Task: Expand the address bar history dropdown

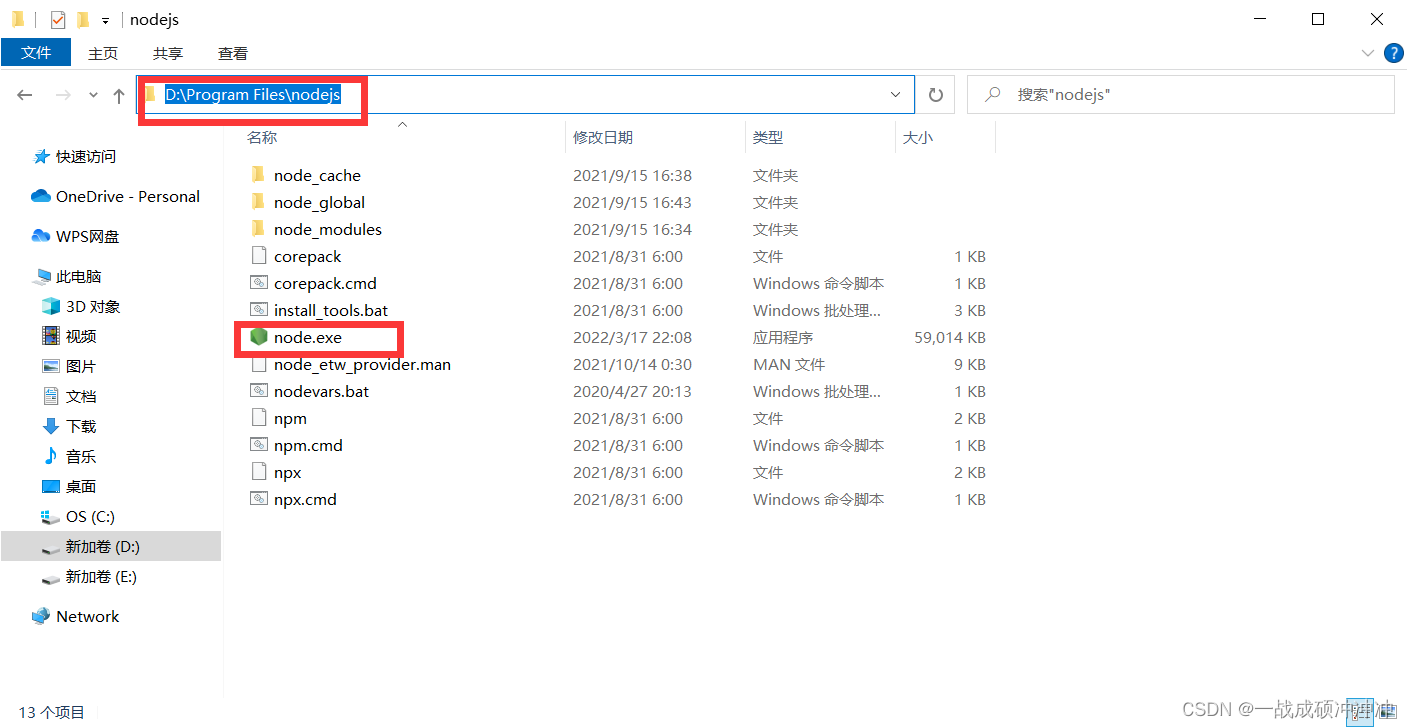Action: [896, 95]
